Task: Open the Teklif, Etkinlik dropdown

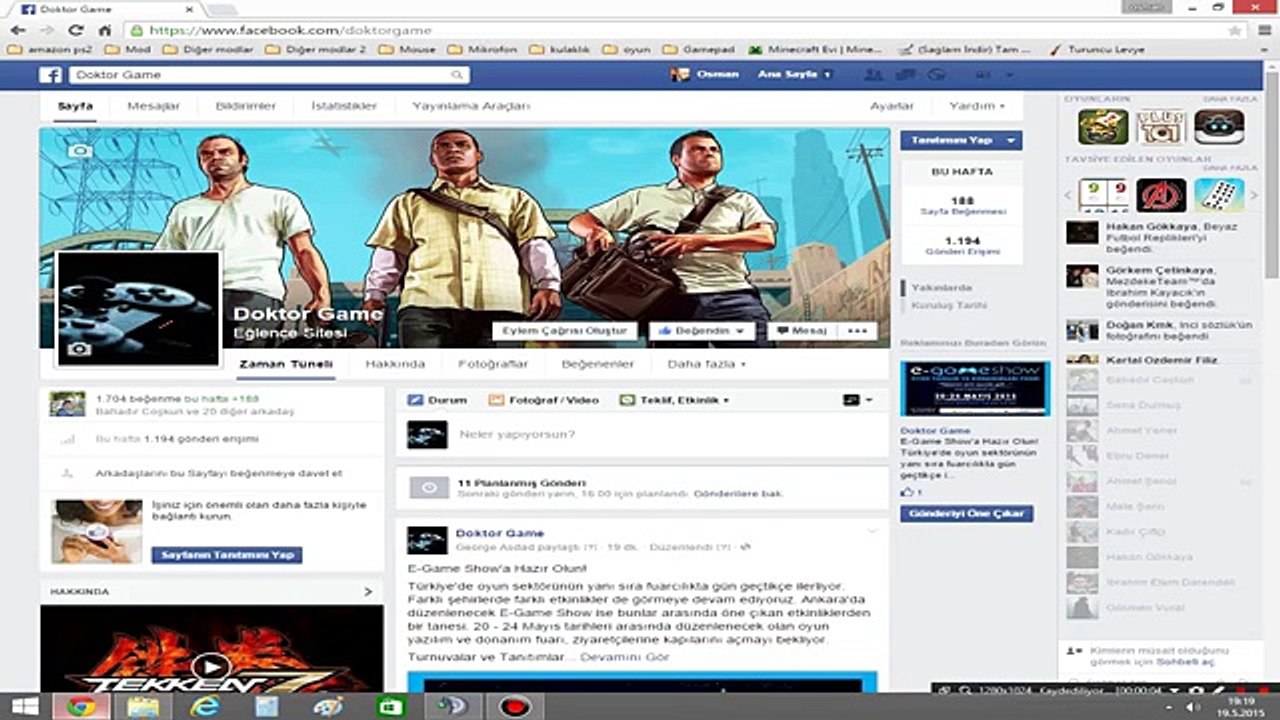Action: 675,400
